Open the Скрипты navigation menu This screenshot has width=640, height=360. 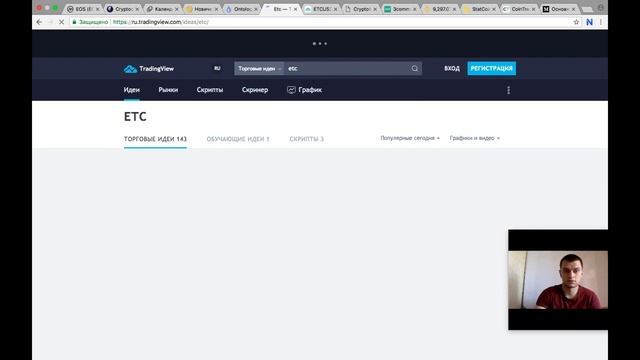pyautogui.click(x=210, y=90)
